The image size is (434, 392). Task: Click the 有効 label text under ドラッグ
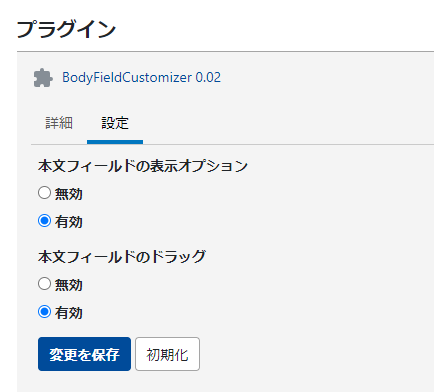pyautogui.click(x=69, y=313)
